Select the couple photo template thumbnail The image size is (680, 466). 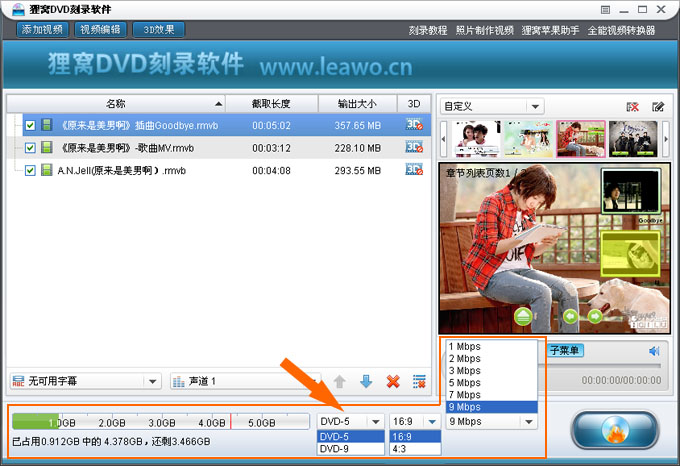click(x=477, y=139)
